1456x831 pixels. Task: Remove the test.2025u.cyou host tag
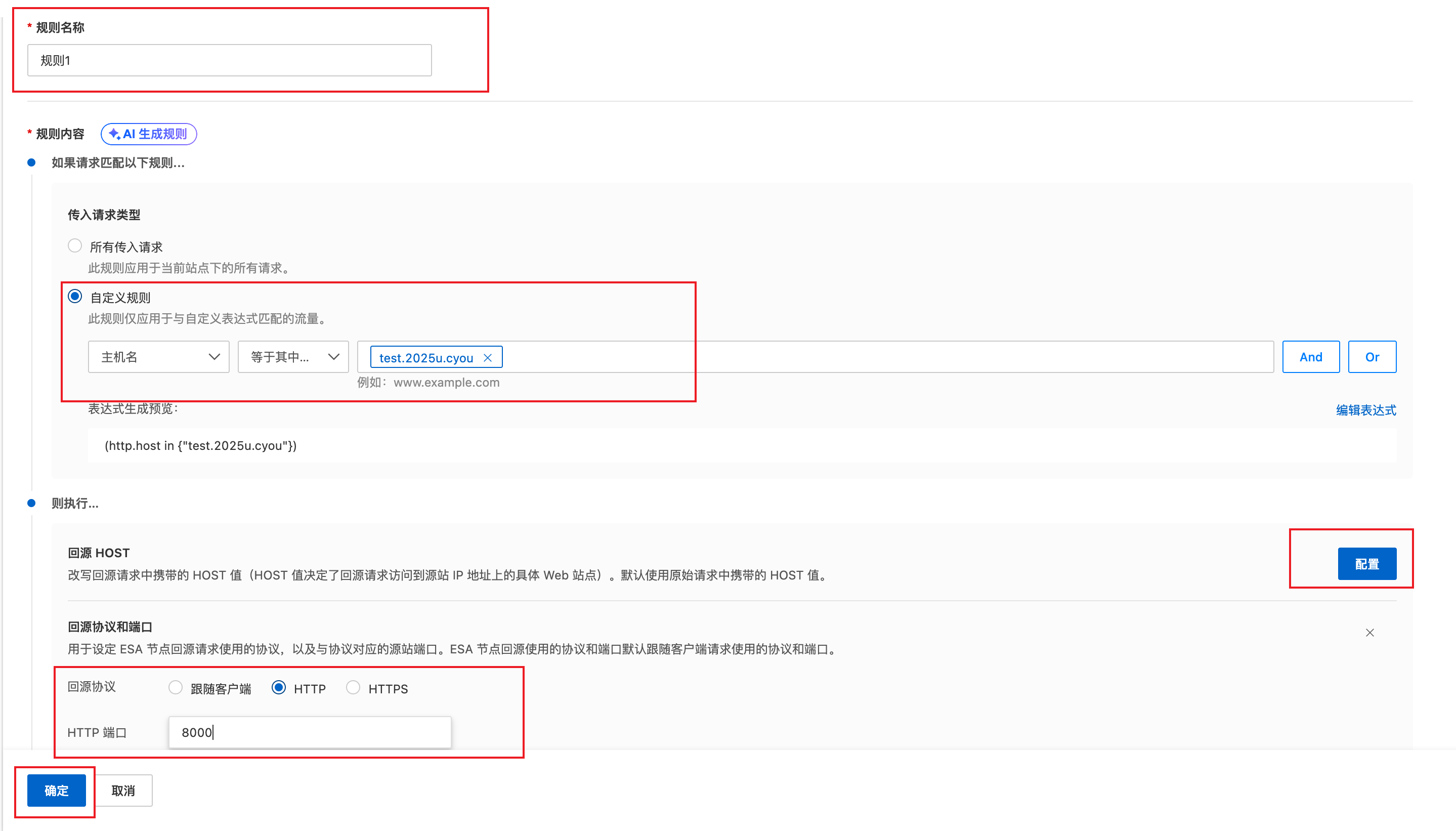487,358
